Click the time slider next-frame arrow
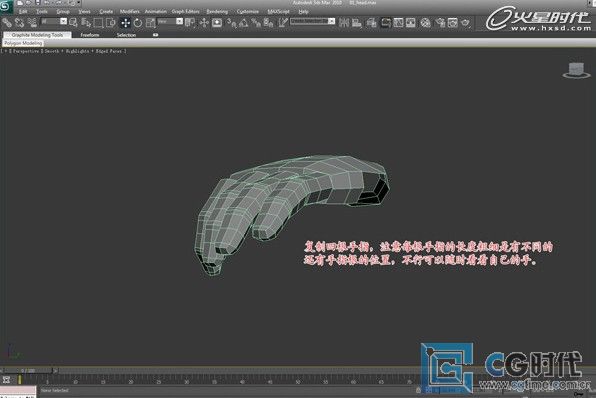 pos(55,370)
